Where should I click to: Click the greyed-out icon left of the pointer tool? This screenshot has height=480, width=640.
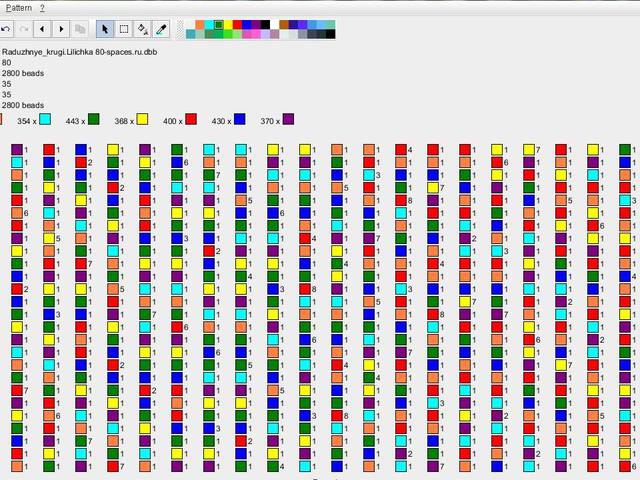pos(80,29)
